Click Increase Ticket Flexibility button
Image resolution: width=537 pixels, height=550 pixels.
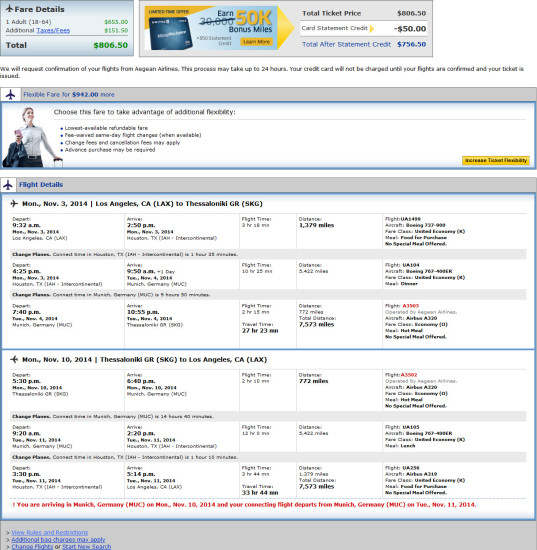point(496,160)
